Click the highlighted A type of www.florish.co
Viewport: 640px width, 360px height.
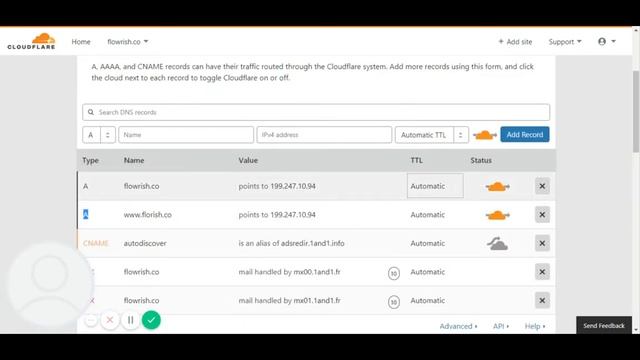coord(86,214)
